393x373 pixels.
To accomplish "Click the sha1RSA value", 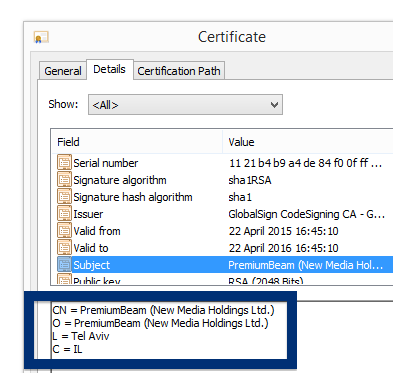I will pos(250,180).
